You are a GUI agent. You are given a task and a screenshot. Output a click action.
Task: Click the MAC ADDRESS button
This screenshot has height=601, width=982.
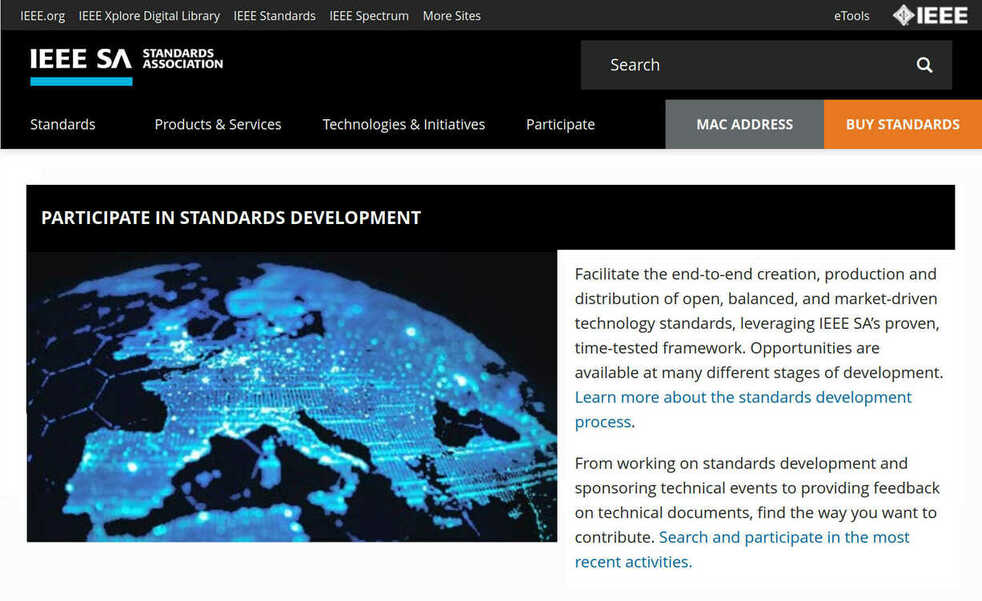[x=745, y=124]
